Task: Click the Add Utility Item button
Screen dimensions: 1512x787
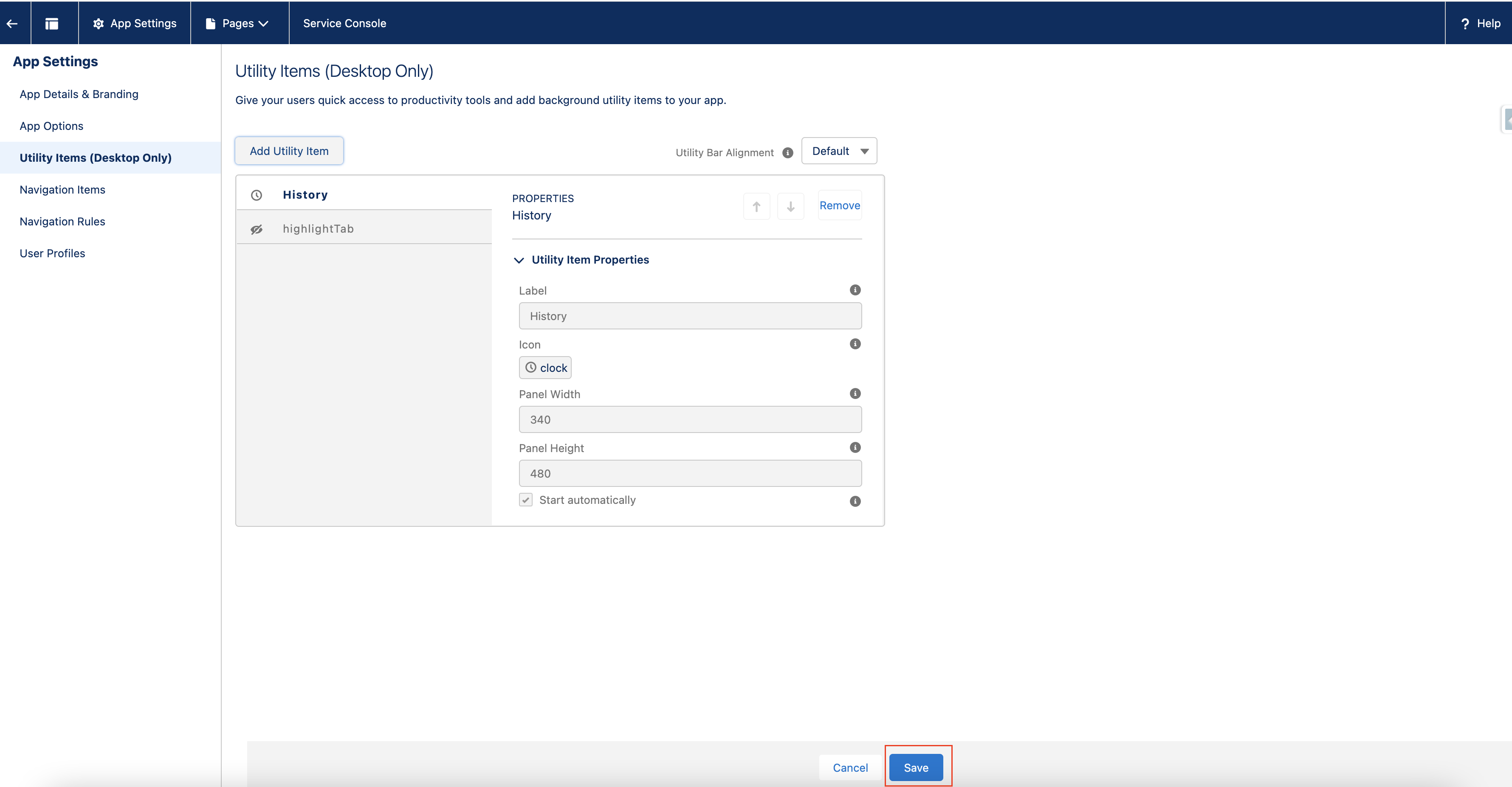Action: pyautogui.click(x=289, y=151)
